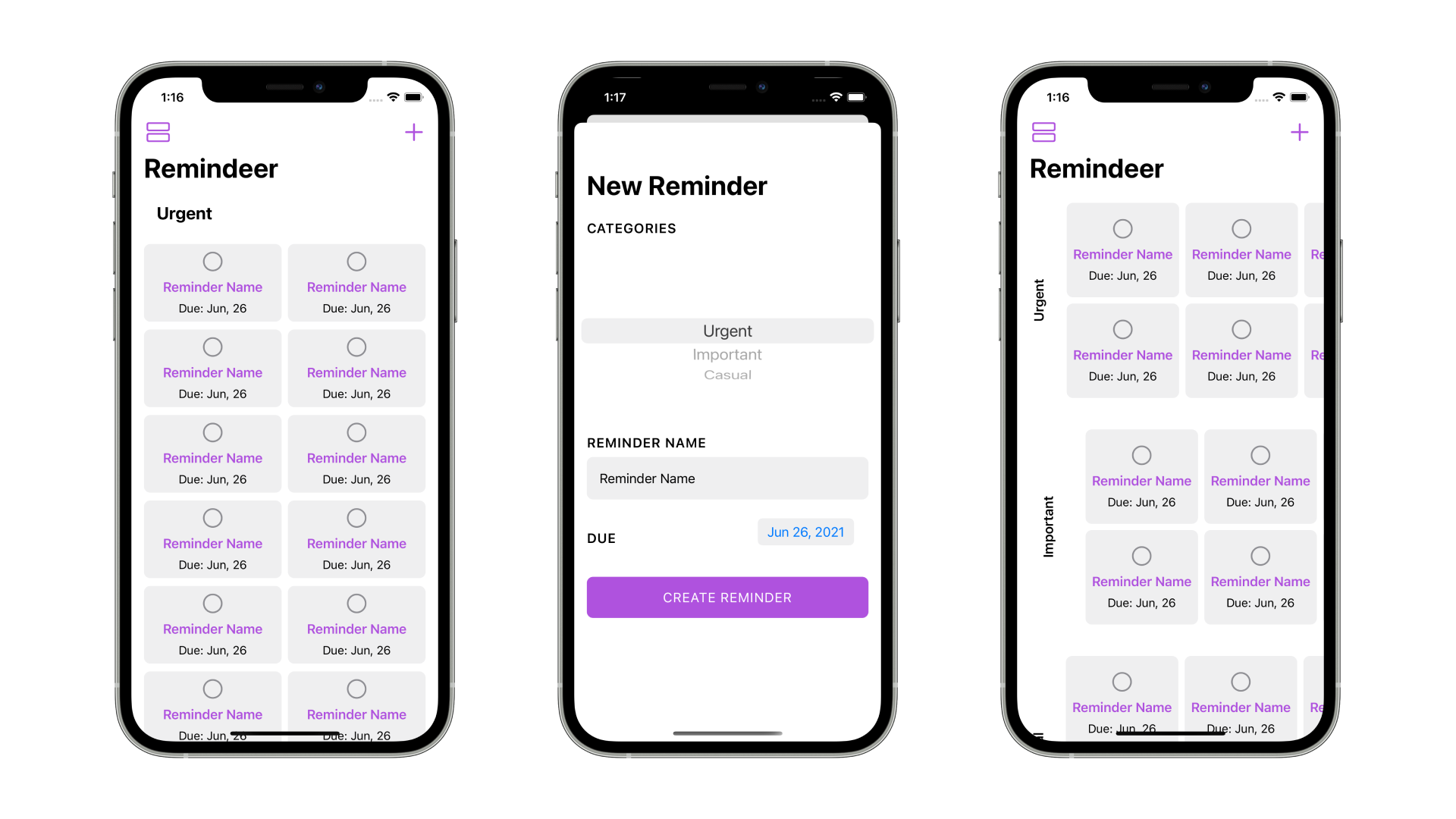The width and height of the screenshot is (1456, 819).
Task: Toggle the first Urgent reminder checkbox
Action: coord(212,261)
